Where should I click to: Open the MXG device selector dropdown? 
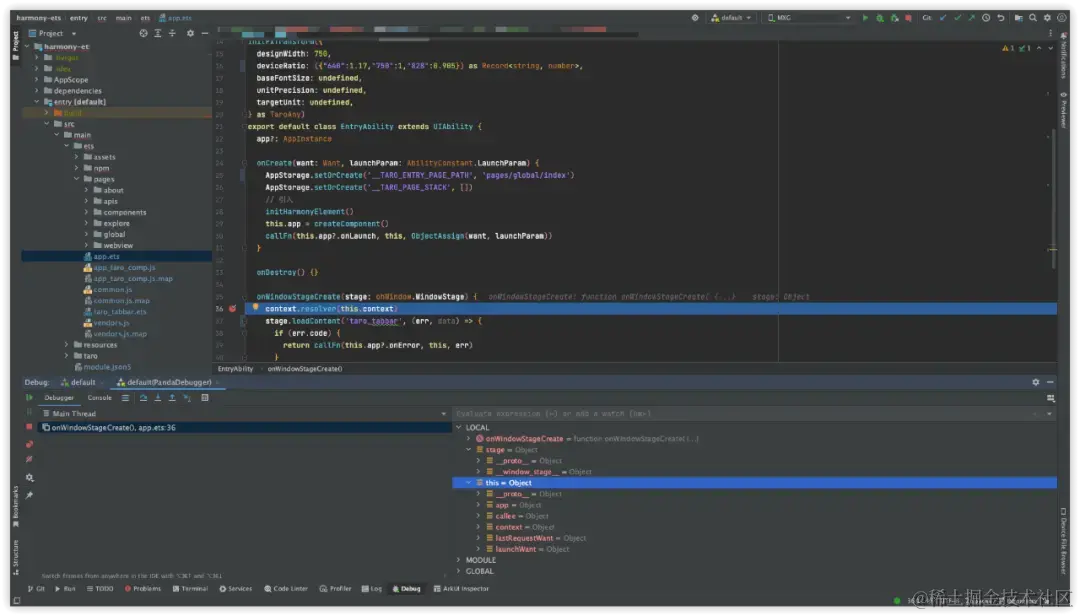(809, 18)
